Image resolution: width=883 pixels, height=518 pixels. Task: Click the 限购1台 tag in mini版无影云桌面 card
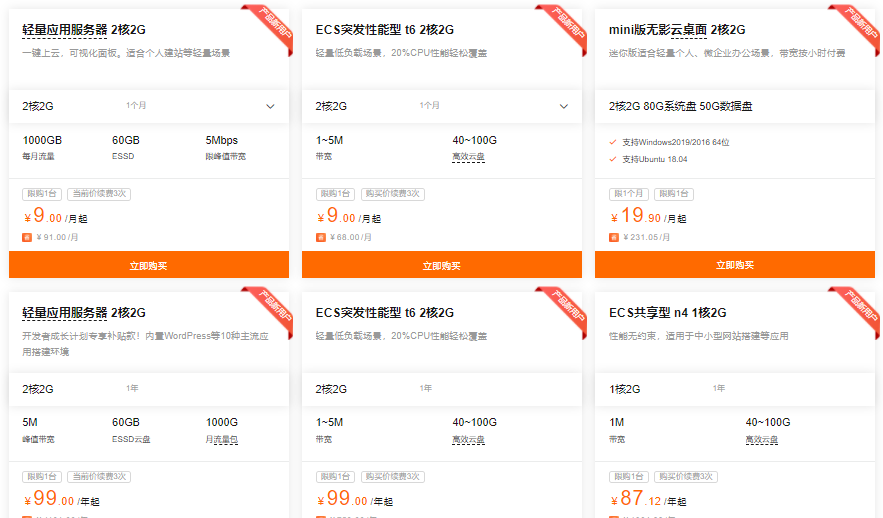674,194
